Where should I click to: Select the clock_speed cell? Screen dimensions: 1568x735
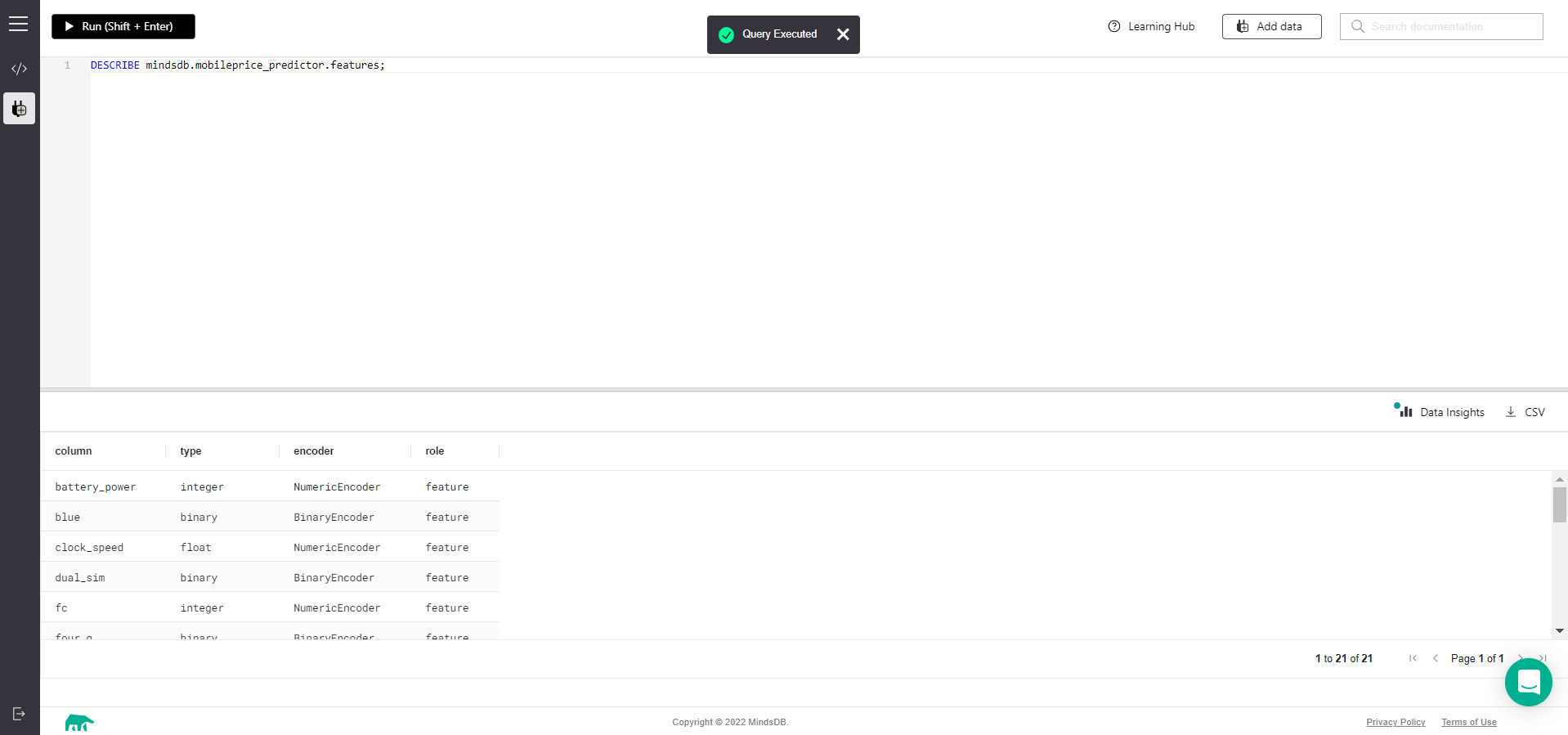[89, 548]
